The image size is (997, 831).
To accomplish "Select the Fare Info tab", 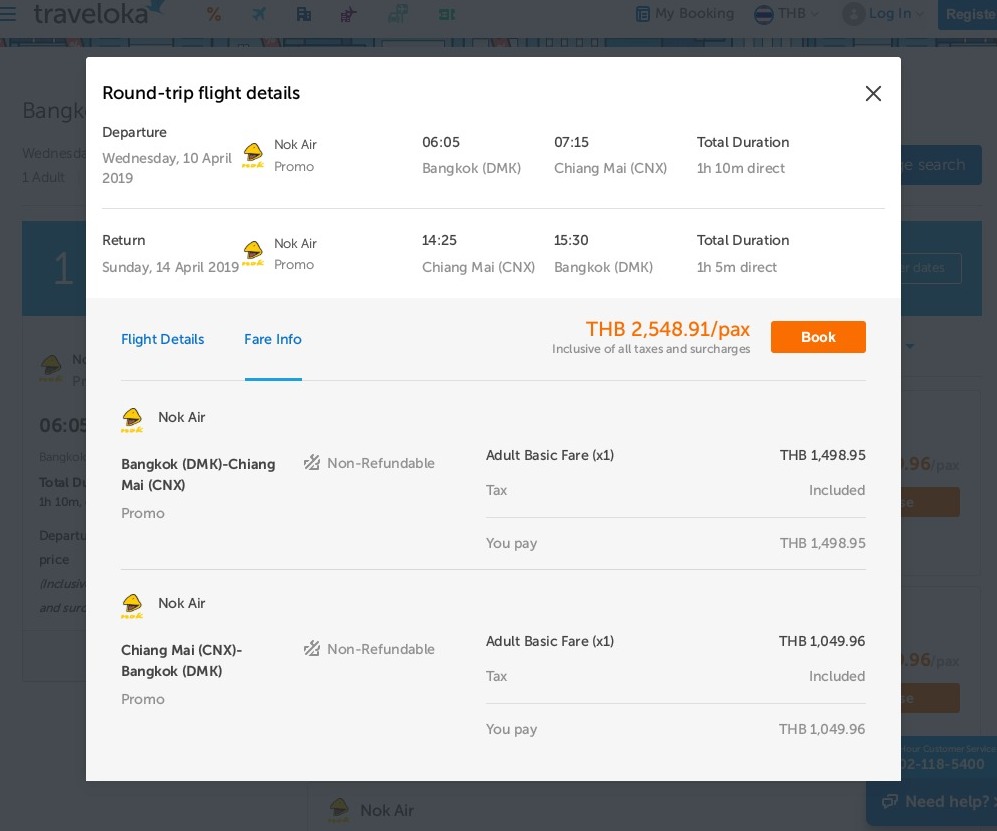I will point(273,340).
